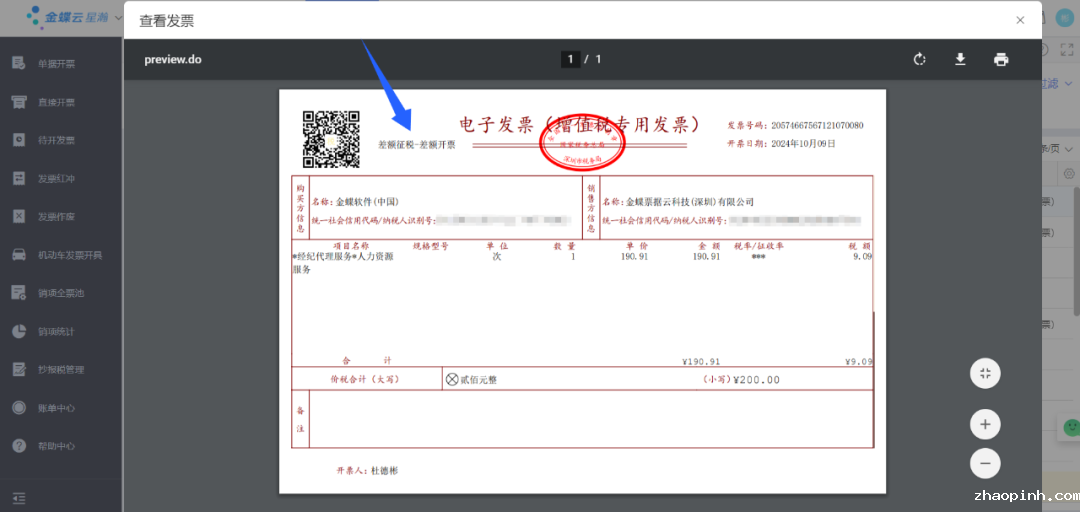
Task: Click the 待开发票 sidebar icon
Action: 19,140
